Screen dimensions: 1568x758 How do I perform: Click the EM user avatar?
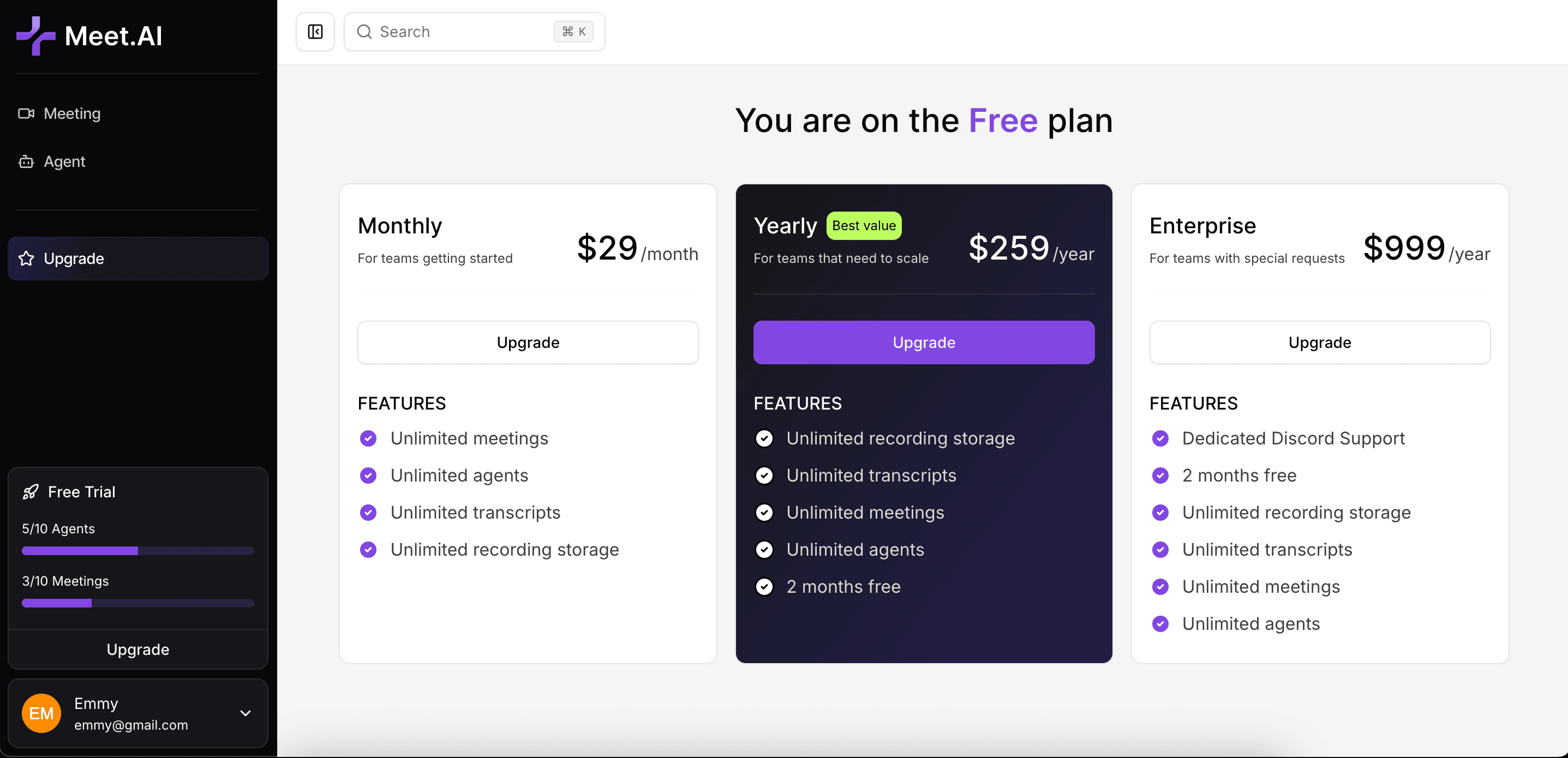[41, 713]
